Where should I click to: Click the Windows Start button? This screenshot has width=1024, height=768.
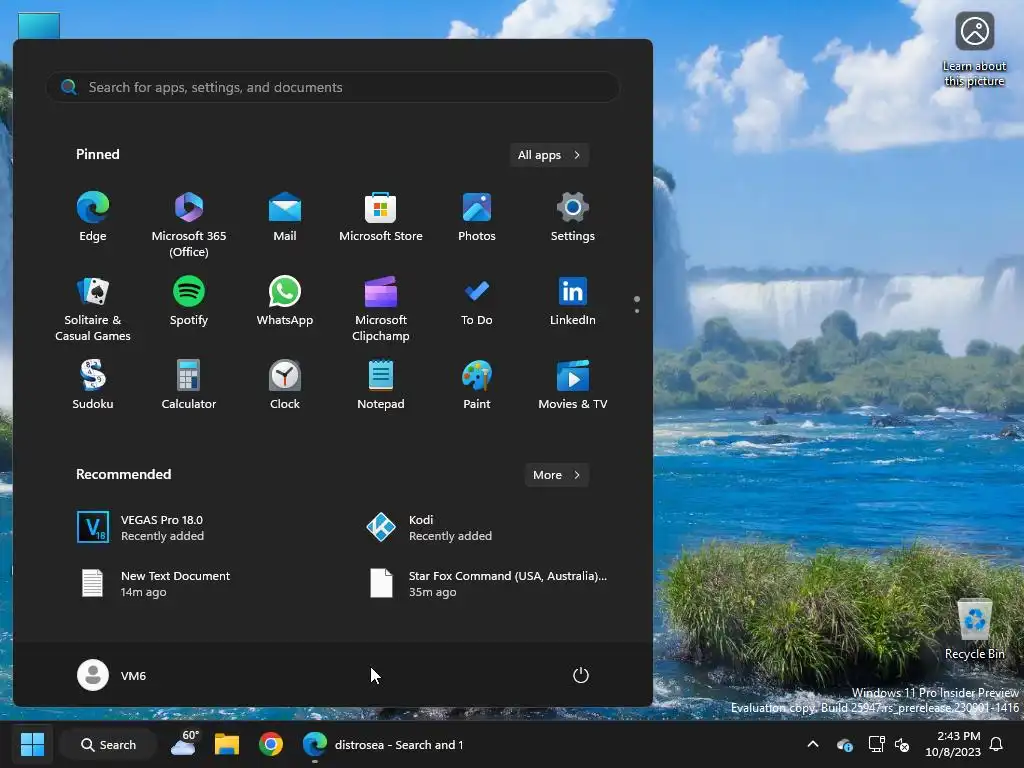pyautogui.click(x=32, y=744)
